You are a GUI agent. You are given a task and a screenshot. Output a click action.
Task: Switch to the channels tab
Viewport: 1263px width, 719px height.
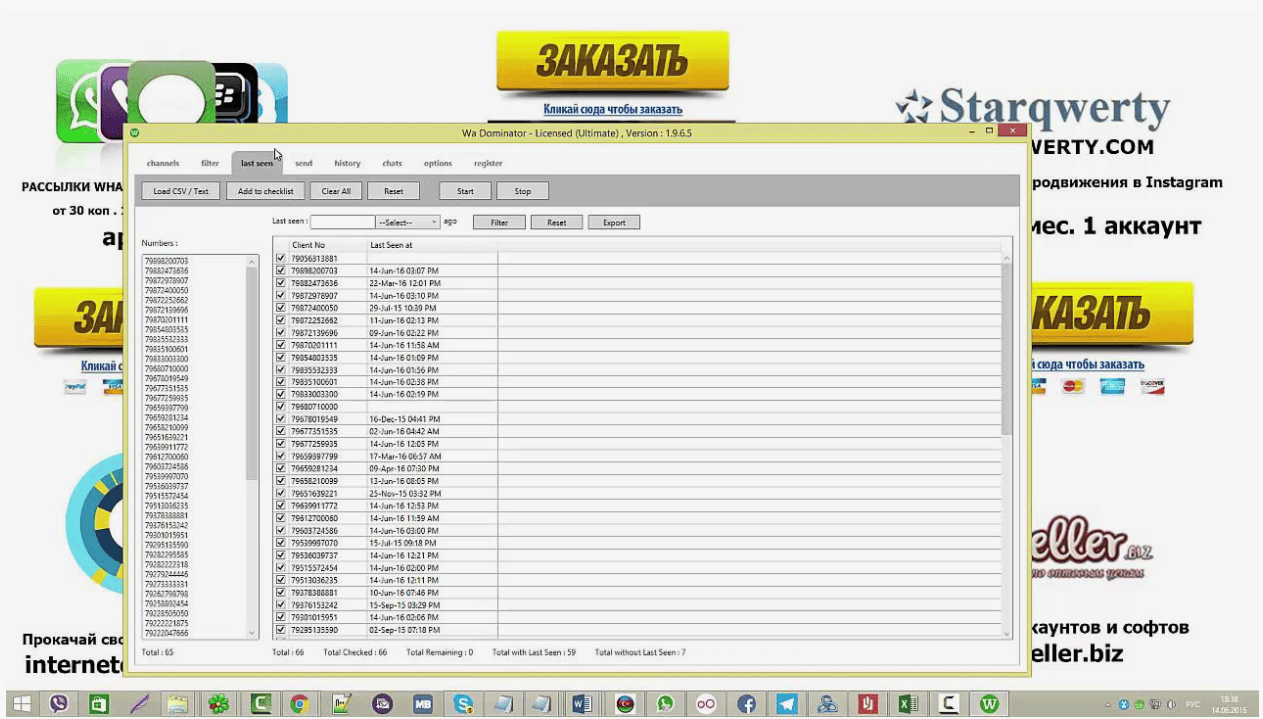pyautogui.click(x=163, y=163)
